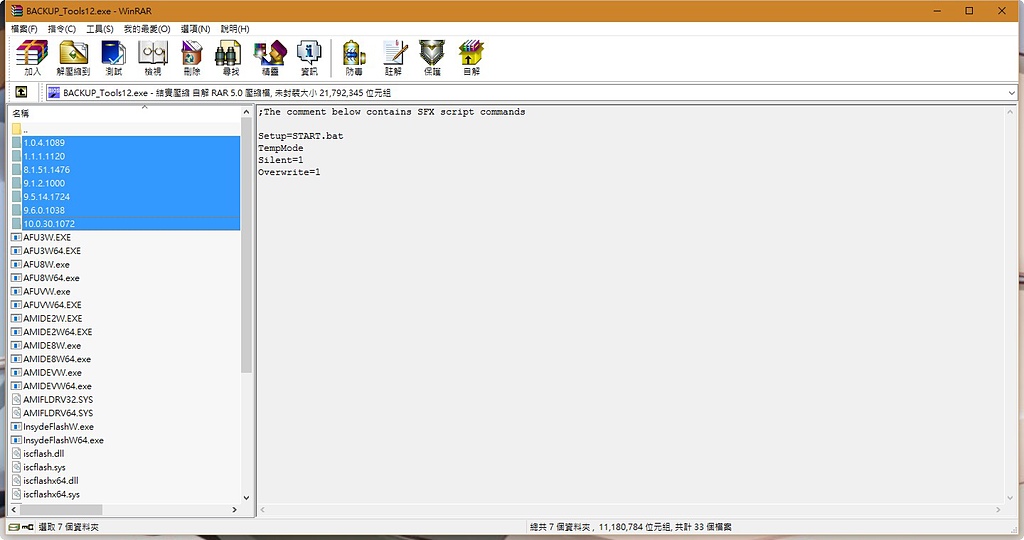Click the 名稱 column header to sort
This screenshot has height=540, width=1024.
tap(124, 114)
